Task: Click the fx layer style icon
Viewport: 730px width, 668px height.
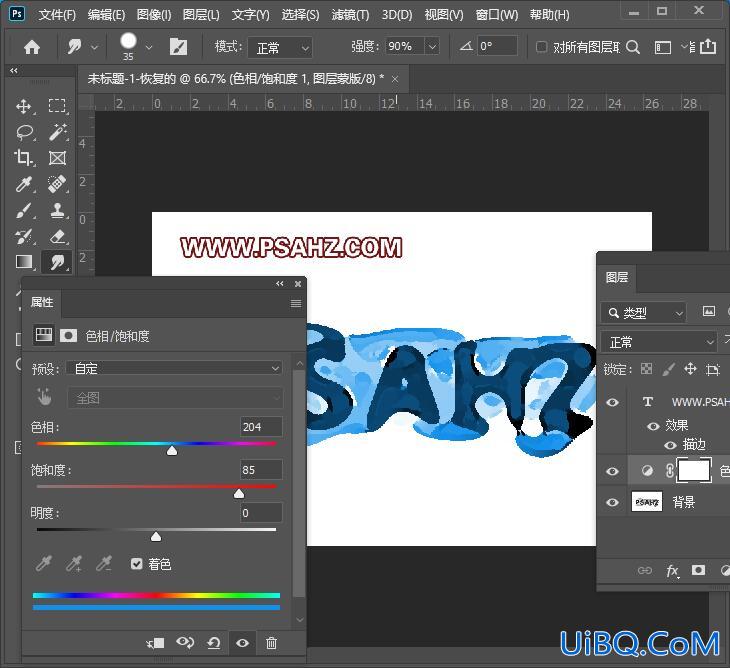Action: 672,571
